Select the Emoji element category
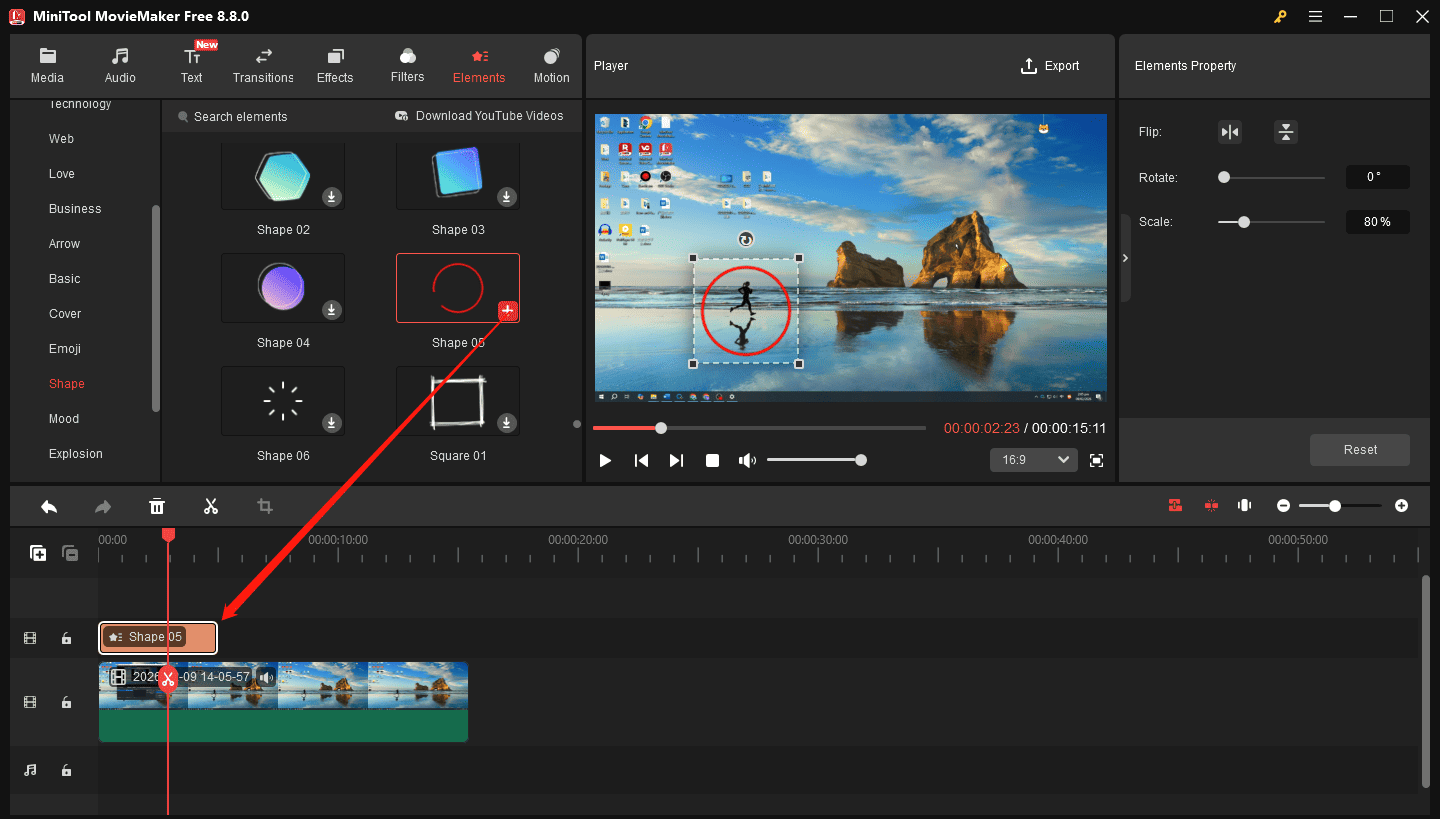The image size is (1440, 819). click(x=65, y=349)
